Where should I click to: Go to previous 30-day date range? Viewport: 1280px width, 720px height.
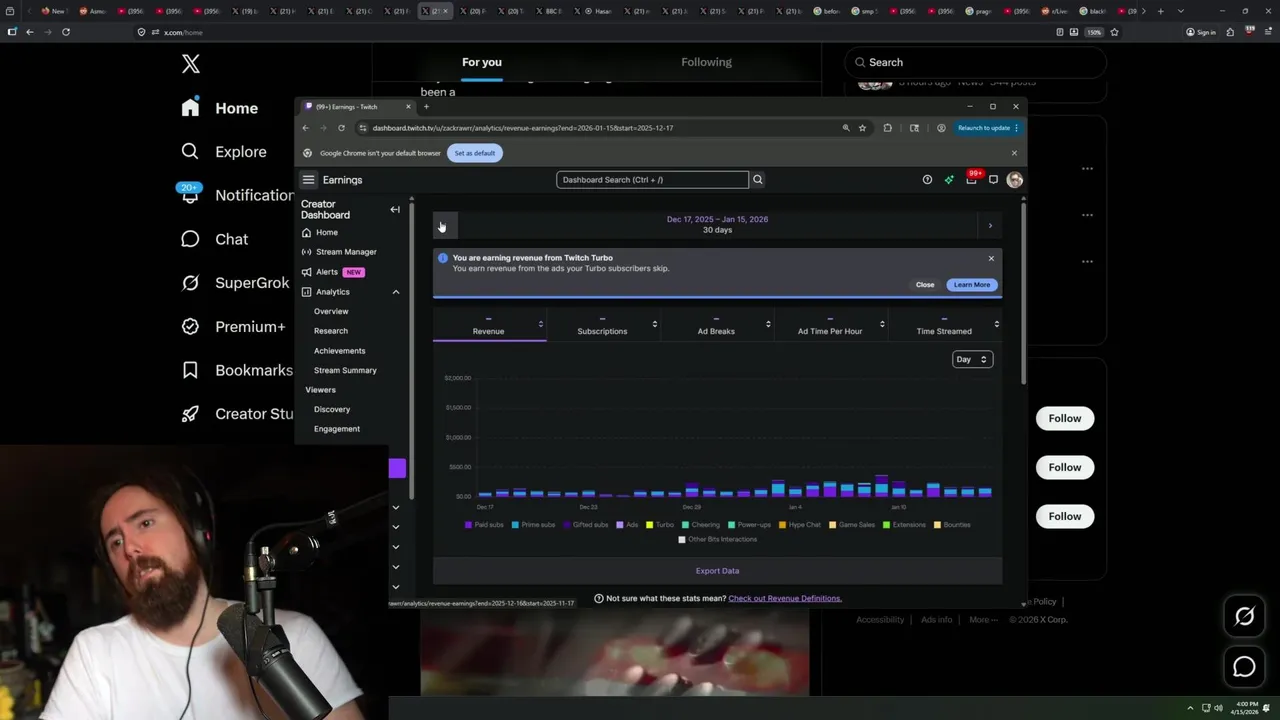(444, 226)
